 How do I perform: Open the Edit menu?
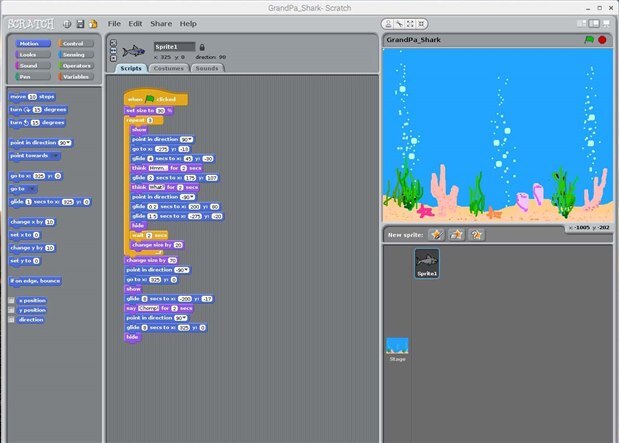point(135,24)
